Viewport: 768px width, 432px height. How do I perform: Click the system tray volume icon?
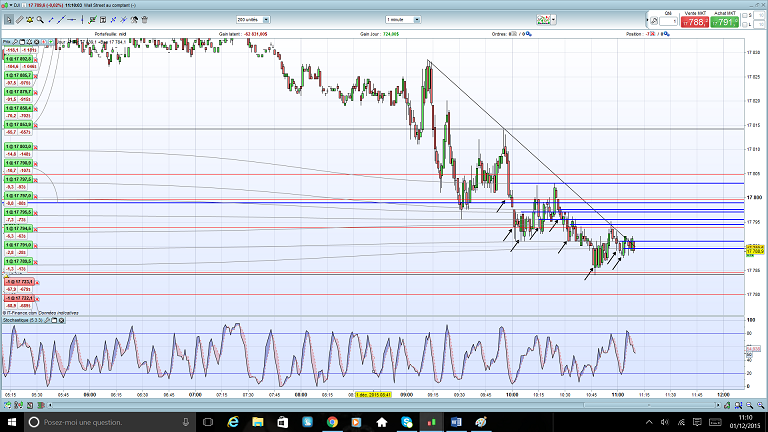tap(665, 422)
